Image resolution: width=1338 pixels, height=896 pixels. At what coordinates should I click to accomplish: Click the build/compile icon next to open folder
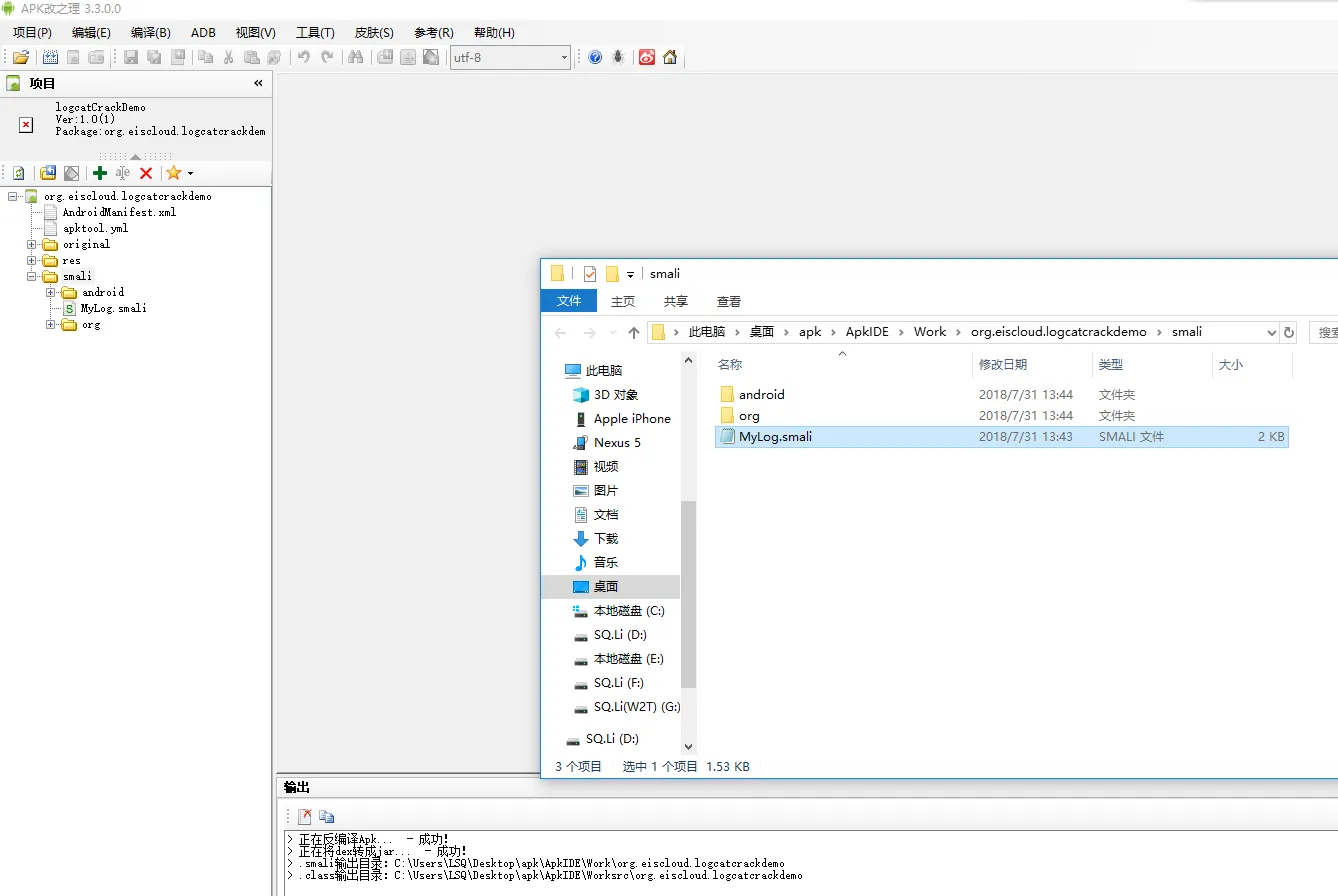point(49,57)
